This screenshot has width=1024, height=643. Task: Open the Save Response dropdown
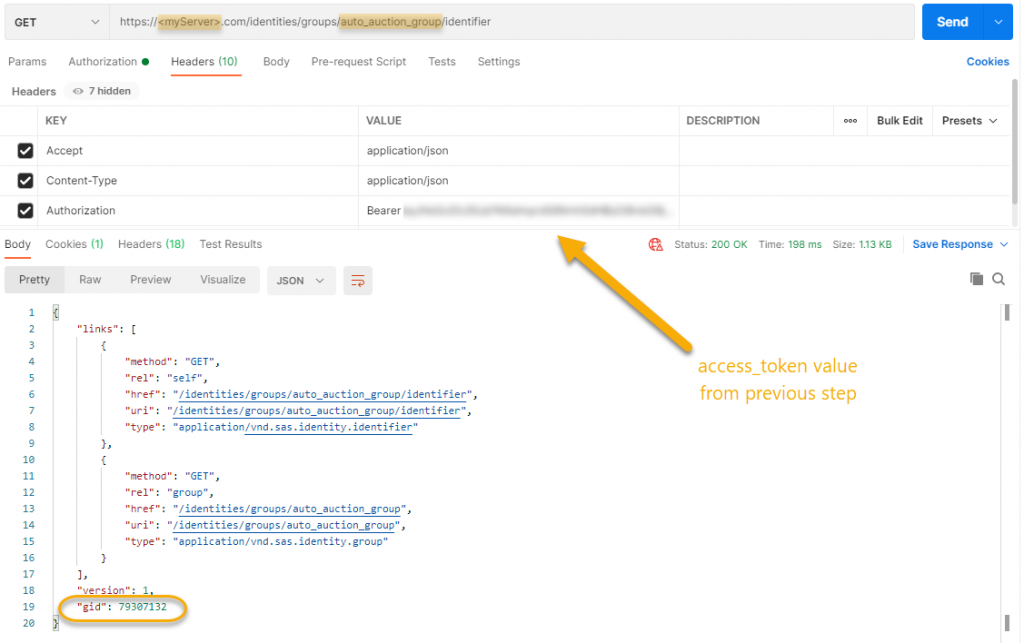tap(960, 244)
